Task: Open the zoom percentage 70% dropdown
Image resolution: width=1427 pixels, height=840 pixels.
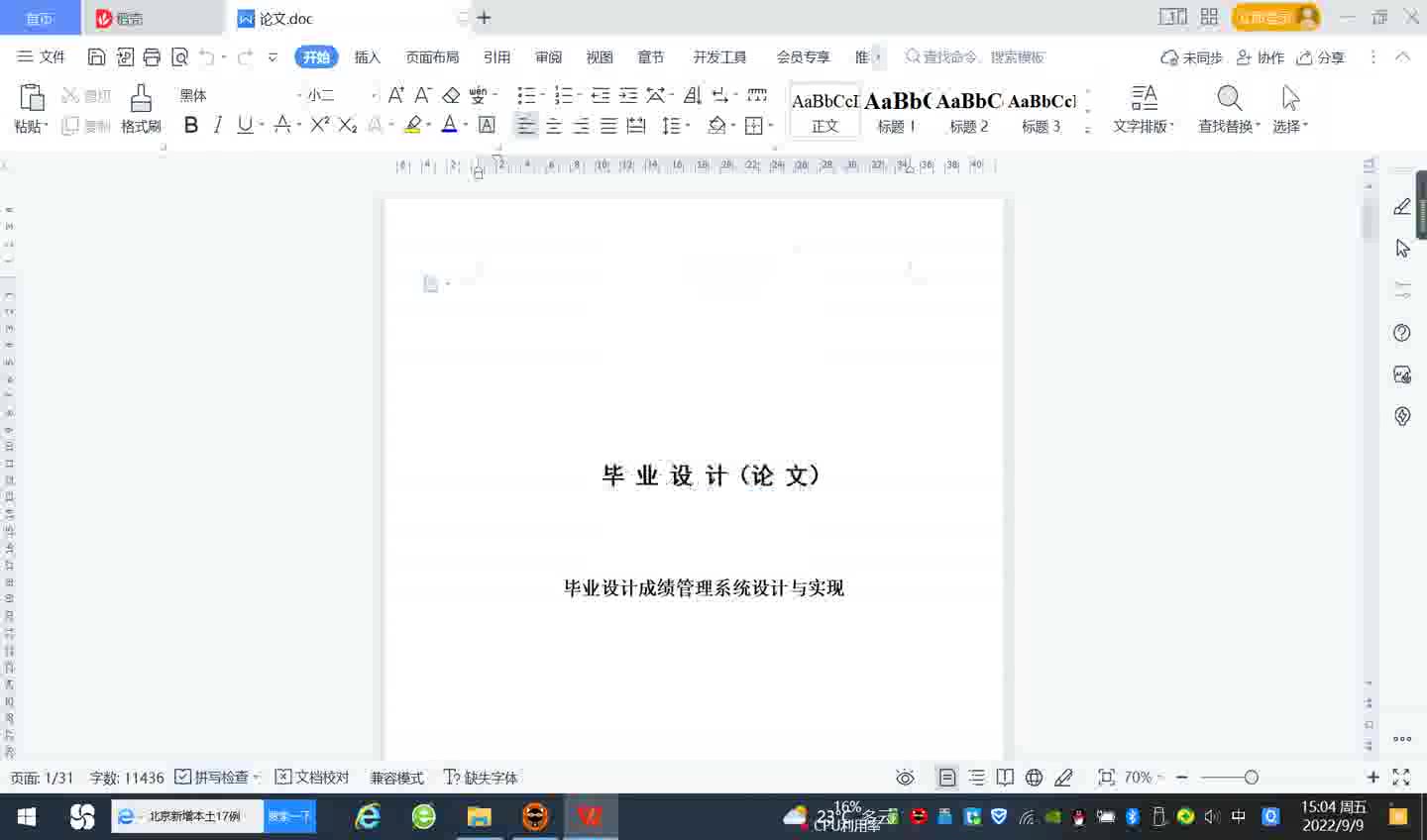Action: [1143, 778]
